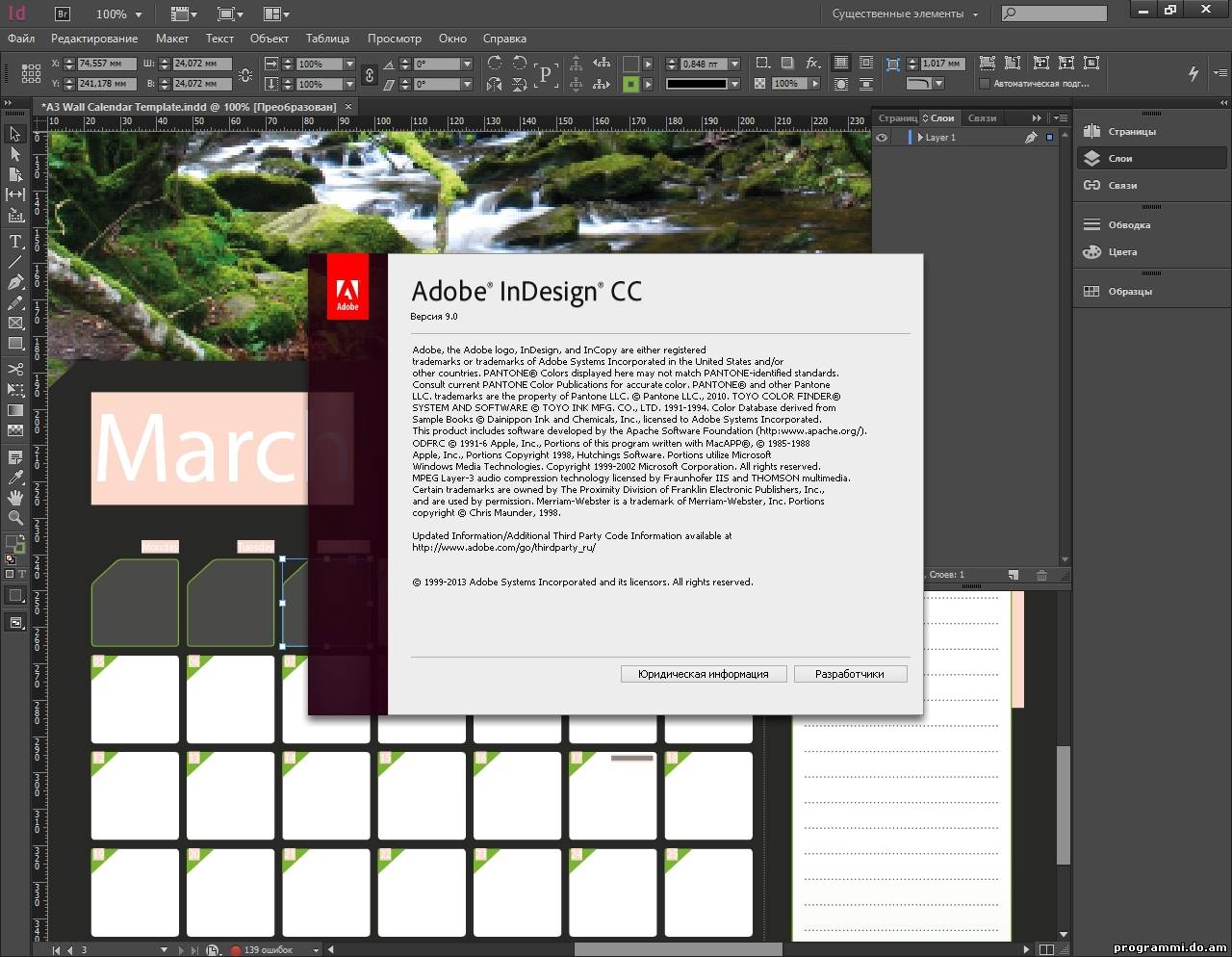The image size is (1232, 957).
Task: Toggle Layer 1 visibility eye
Action: point(881,138)
